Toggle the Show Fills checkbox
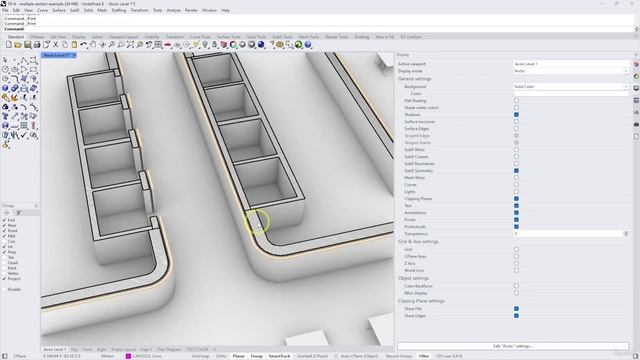This screenshot has width=640, height=360. click(516, 309)
